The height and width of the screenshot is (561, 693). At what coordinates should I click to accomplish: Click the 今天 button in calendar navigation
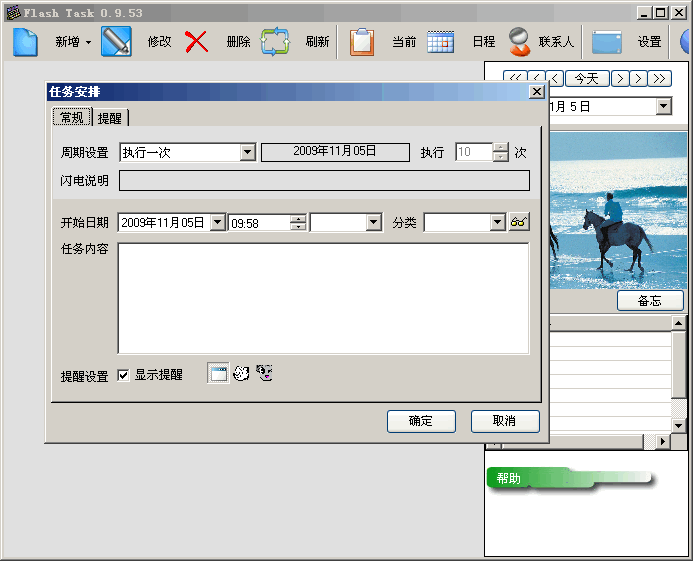coord(587,78)
